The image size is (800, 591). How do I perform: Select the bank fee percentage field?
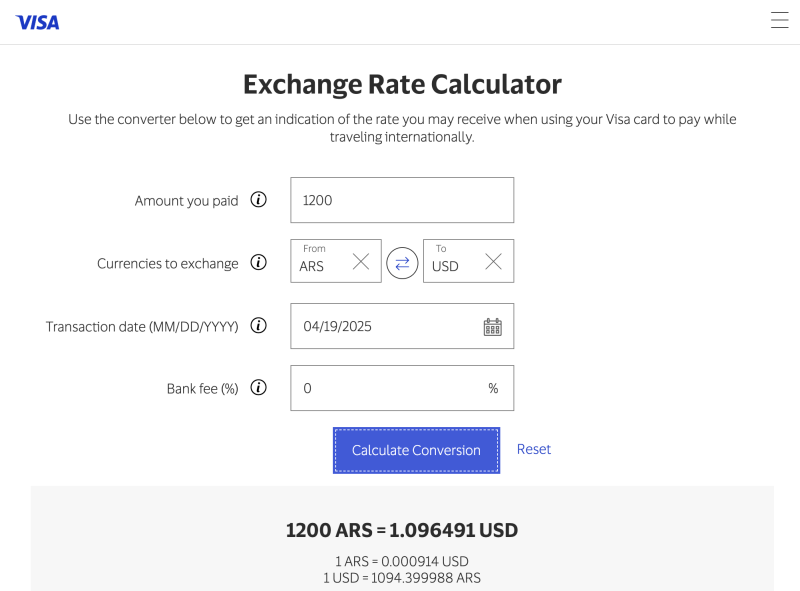[x=390, y=388]
